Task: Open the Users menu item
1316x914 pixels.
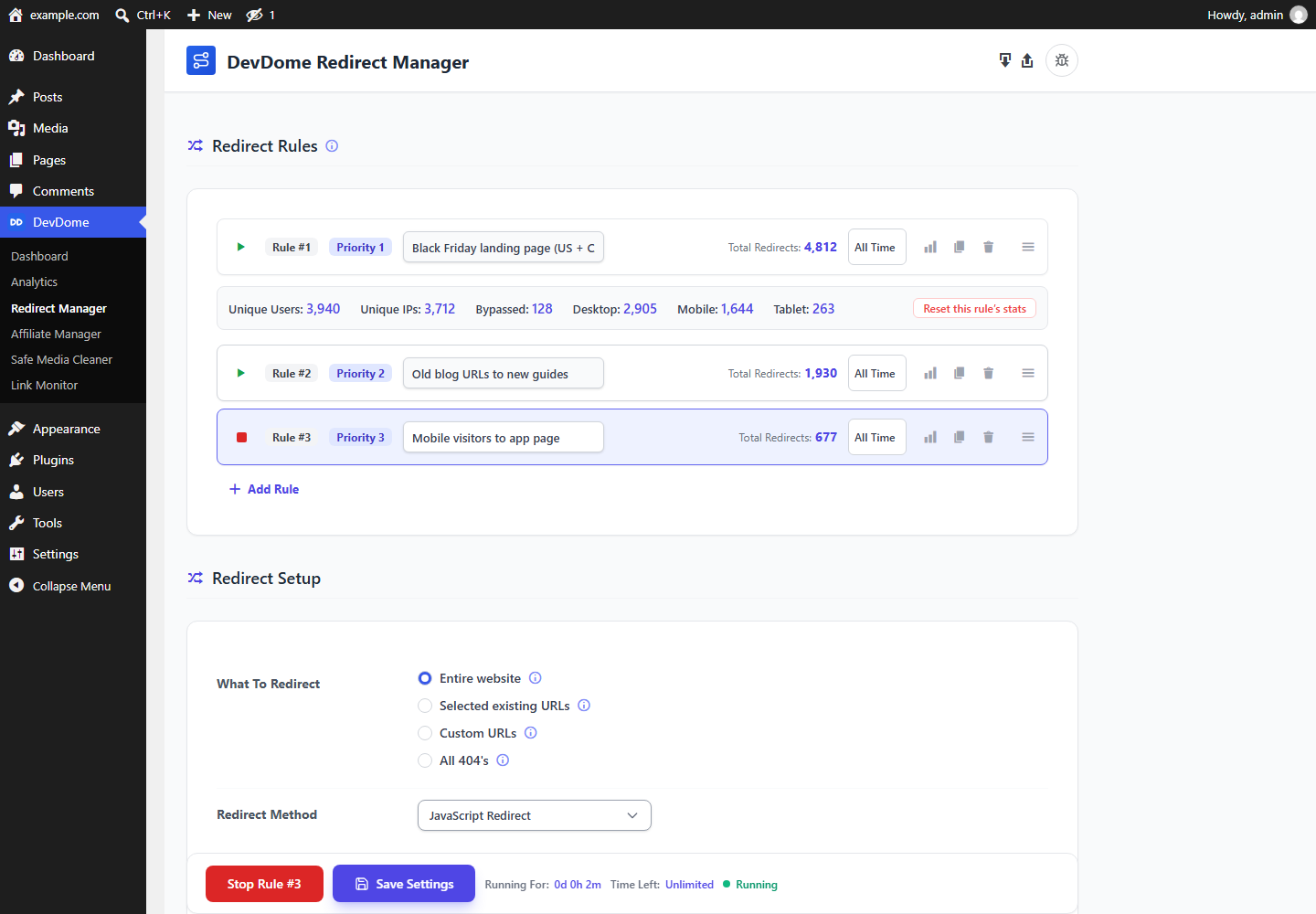Action: [73, 492]
